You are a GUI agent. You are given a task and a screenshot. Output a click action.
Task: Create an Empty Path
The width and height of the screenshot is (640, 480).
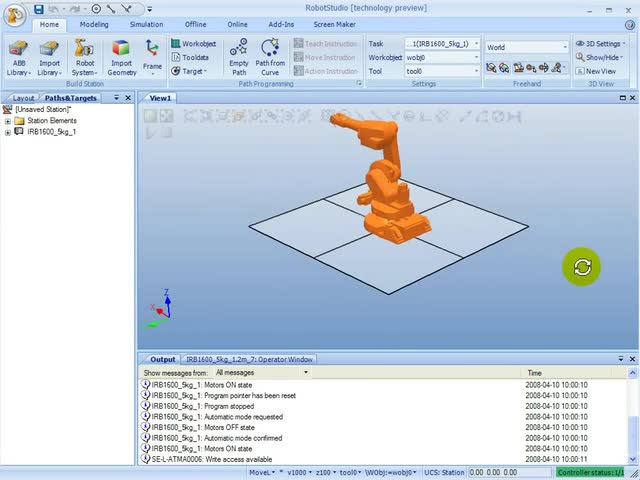point(239,58)
